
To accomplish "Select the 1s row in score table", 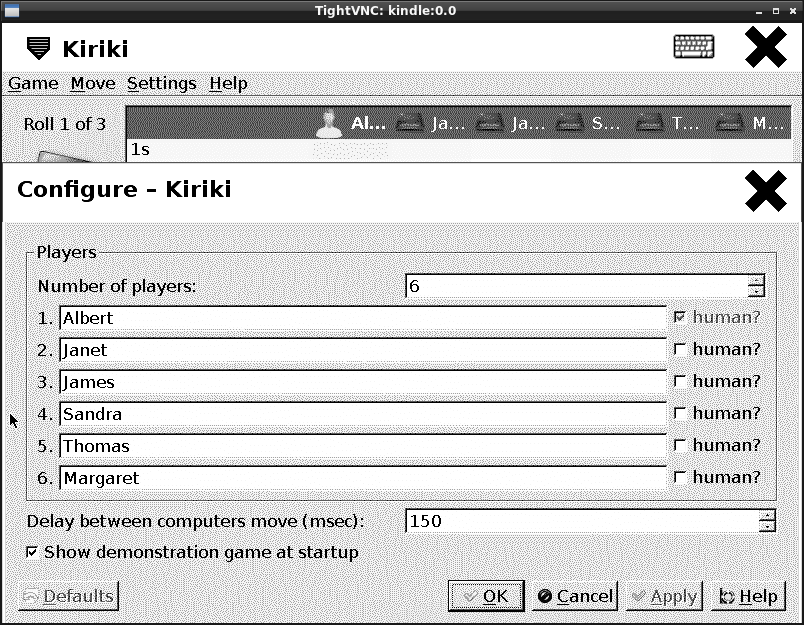I will [x=458, y=150].
